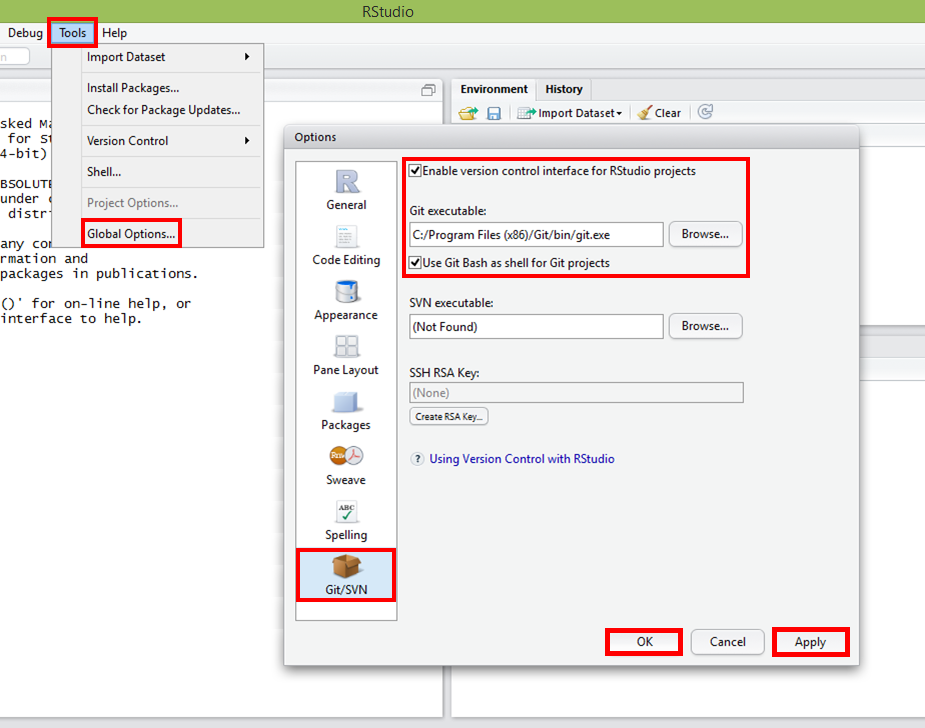Open the General options category
925x728 pixels.
(x=346, y=190)
